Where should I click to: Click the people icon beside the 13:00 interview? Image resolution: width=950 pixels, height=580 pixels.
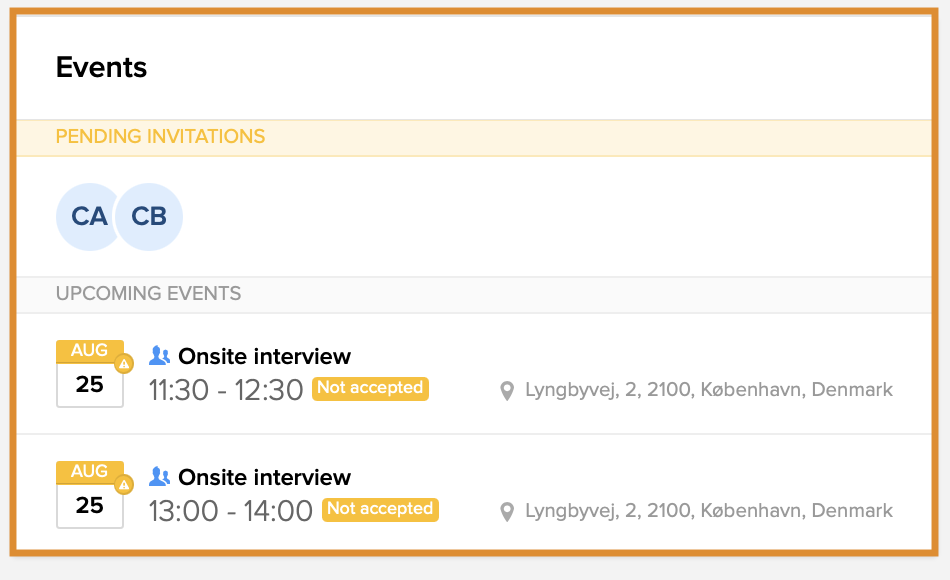pyautogui.click(x=159, y=477)
